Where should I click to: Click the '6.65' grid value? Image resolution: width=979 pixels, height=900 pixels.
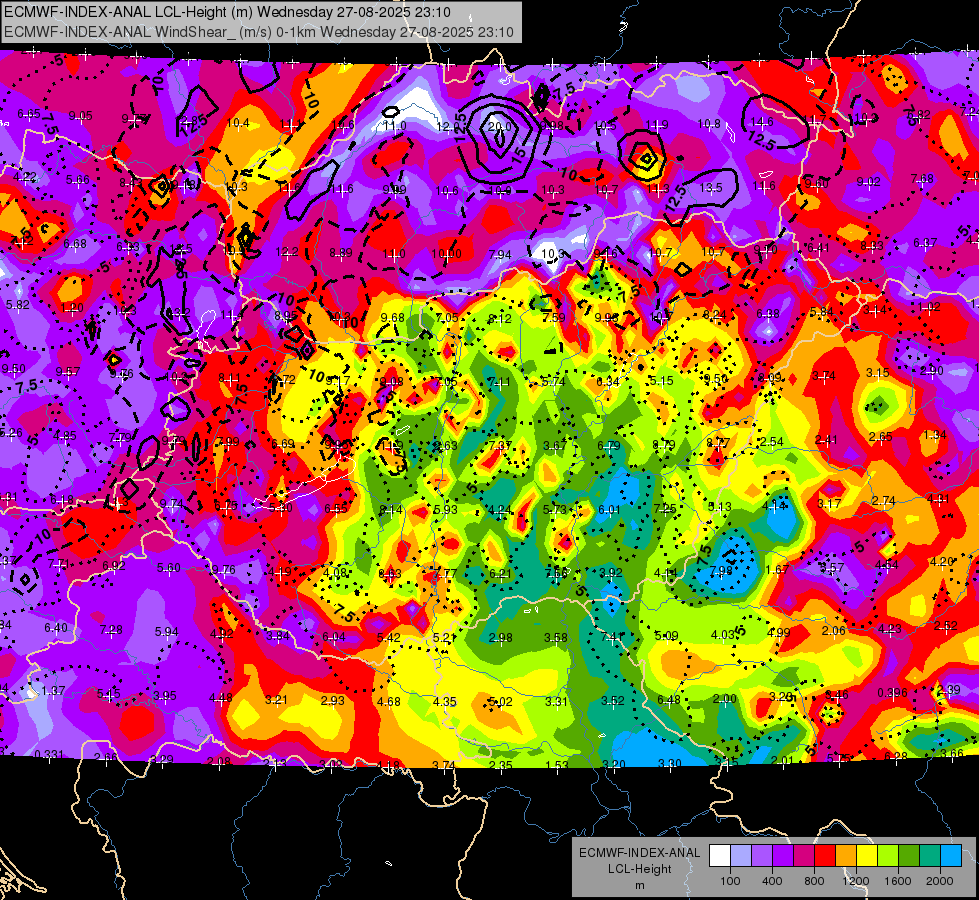coord(29,114)
